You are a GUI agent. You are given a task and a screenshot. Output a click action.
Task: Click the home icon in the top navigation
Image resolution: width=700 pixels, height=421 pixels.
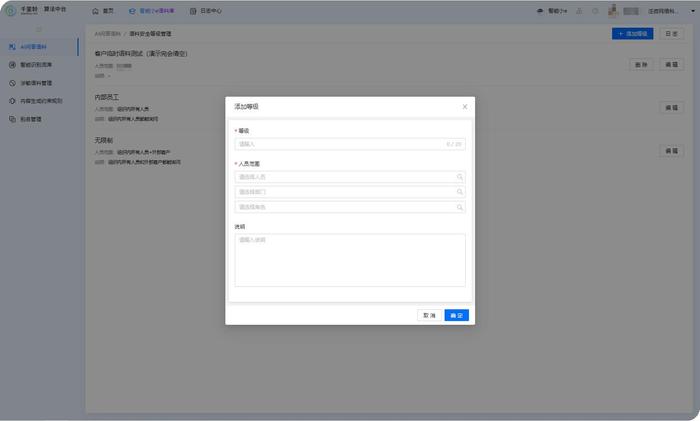click(95, 11)
